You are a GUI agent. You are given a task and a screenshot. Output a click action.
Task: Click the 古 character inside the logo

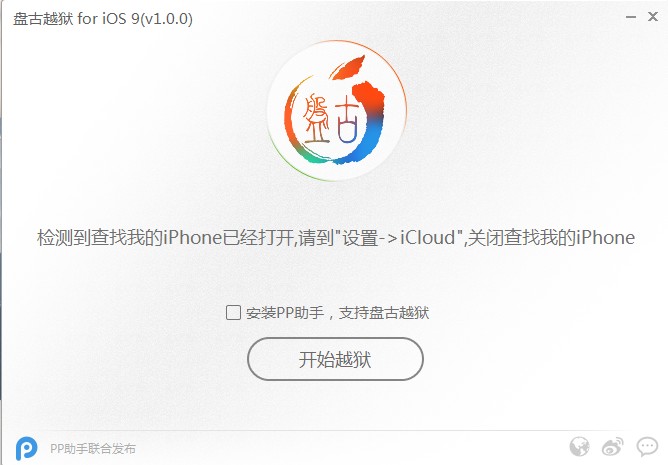(x=348, y=118)
